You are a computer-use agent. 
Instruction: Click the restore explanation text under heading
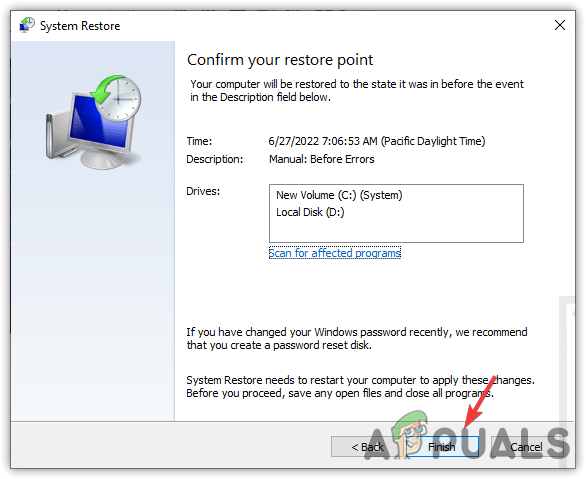(x=357, y=90)
